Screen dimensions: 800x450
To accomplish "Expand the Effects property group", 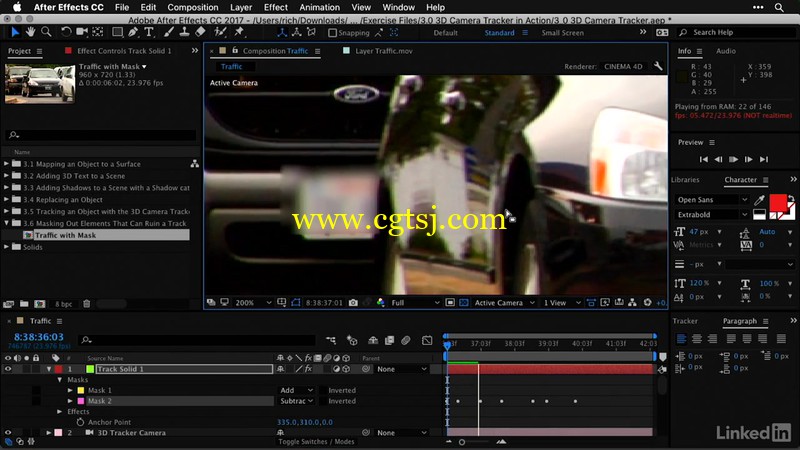I will 60,411.
